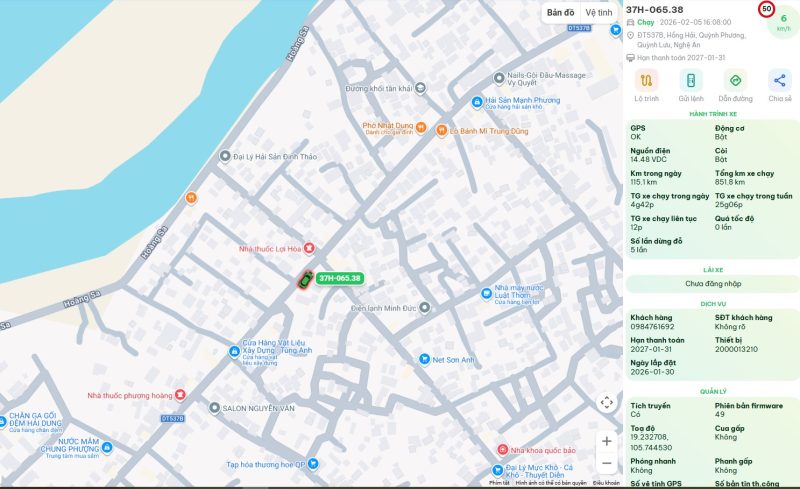800x489 pixels.
Task: Switch to Bản đồ map view
Action: click(561, 13)
